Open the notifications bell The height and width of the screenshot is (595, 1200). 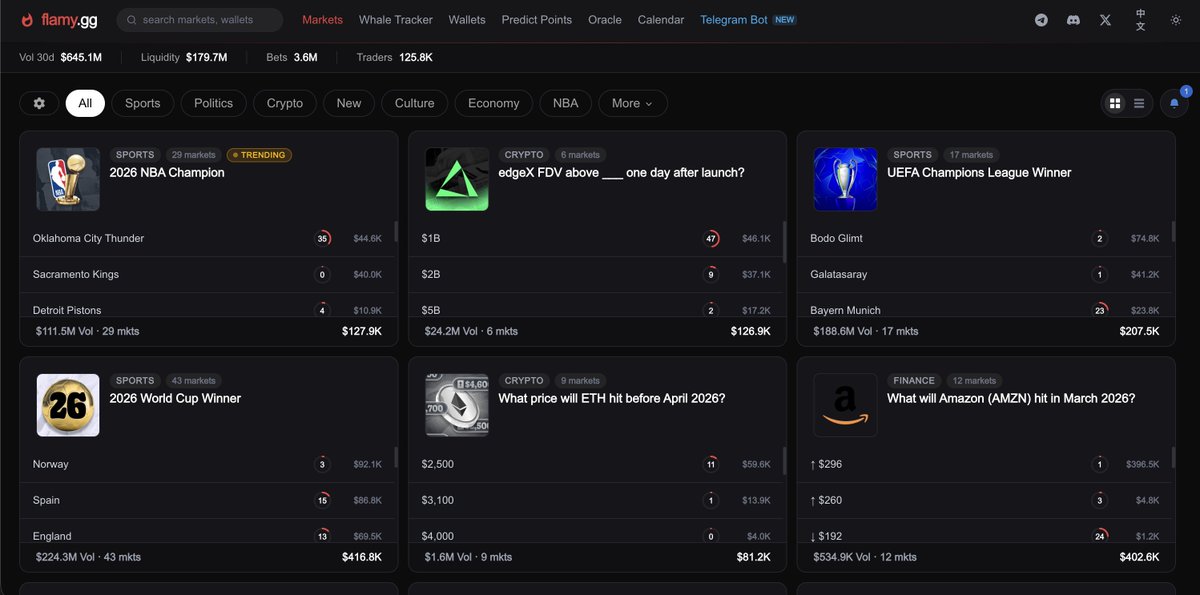(x=1174, y=103)
